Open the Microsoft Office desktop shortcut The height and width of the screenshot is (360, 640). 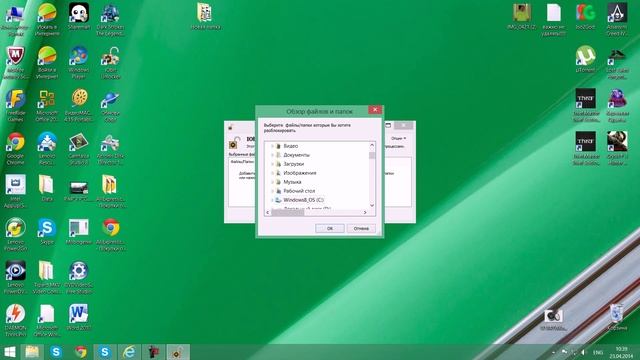click(47, 106)
